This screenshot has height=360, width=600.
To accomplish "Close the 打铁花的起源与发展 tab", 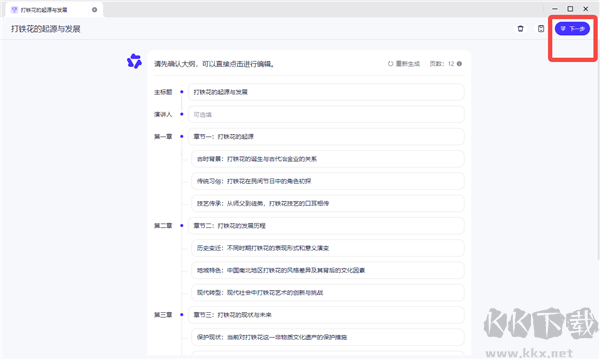I will click(95, 10).
